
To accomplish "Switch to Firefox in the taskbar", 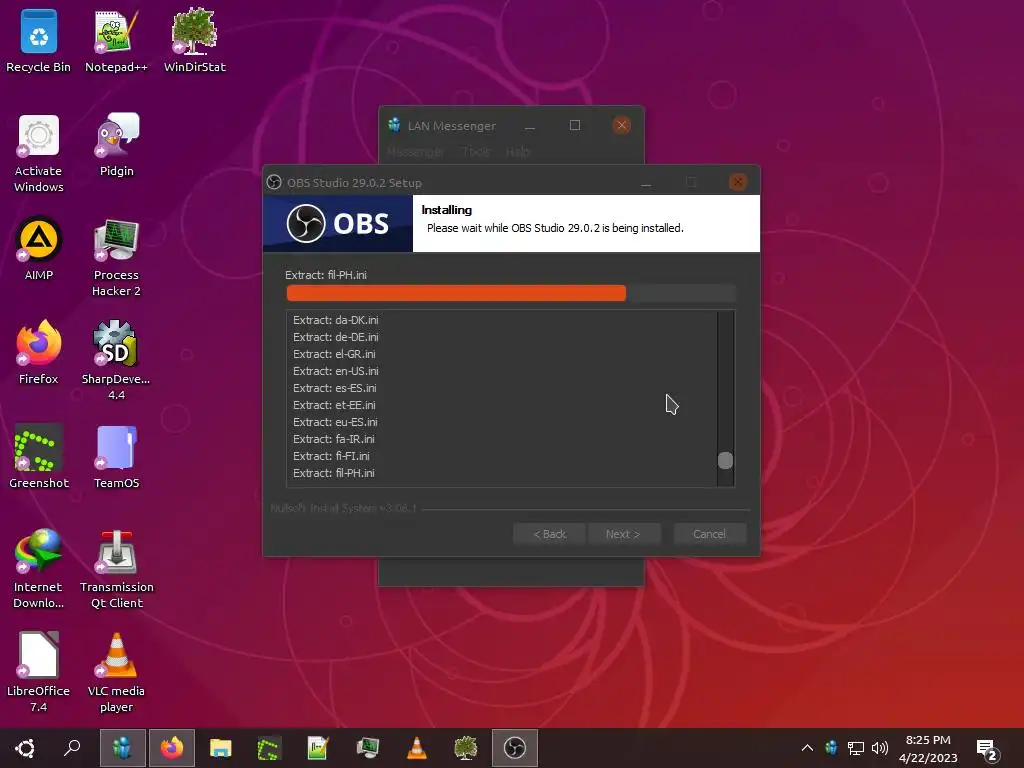I will pyautogui.click(x=172, y=748).
